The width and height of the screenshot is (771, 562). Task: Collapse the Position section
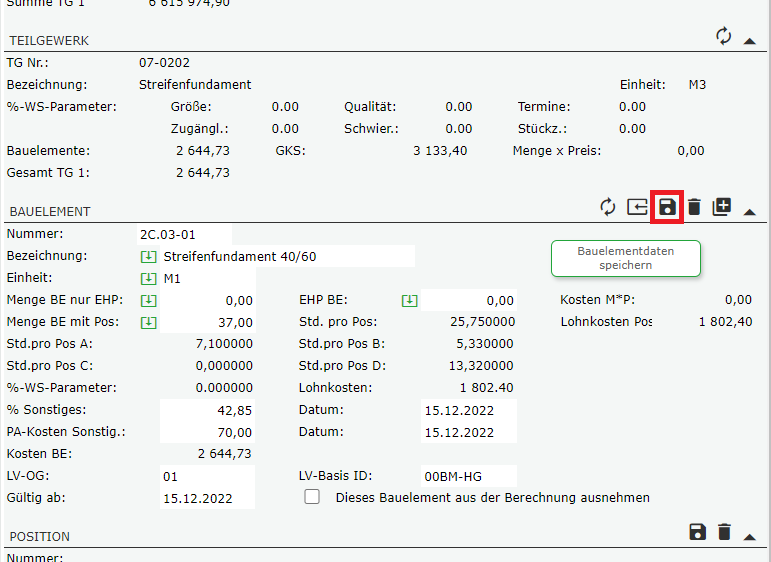[x=749, y=536]
